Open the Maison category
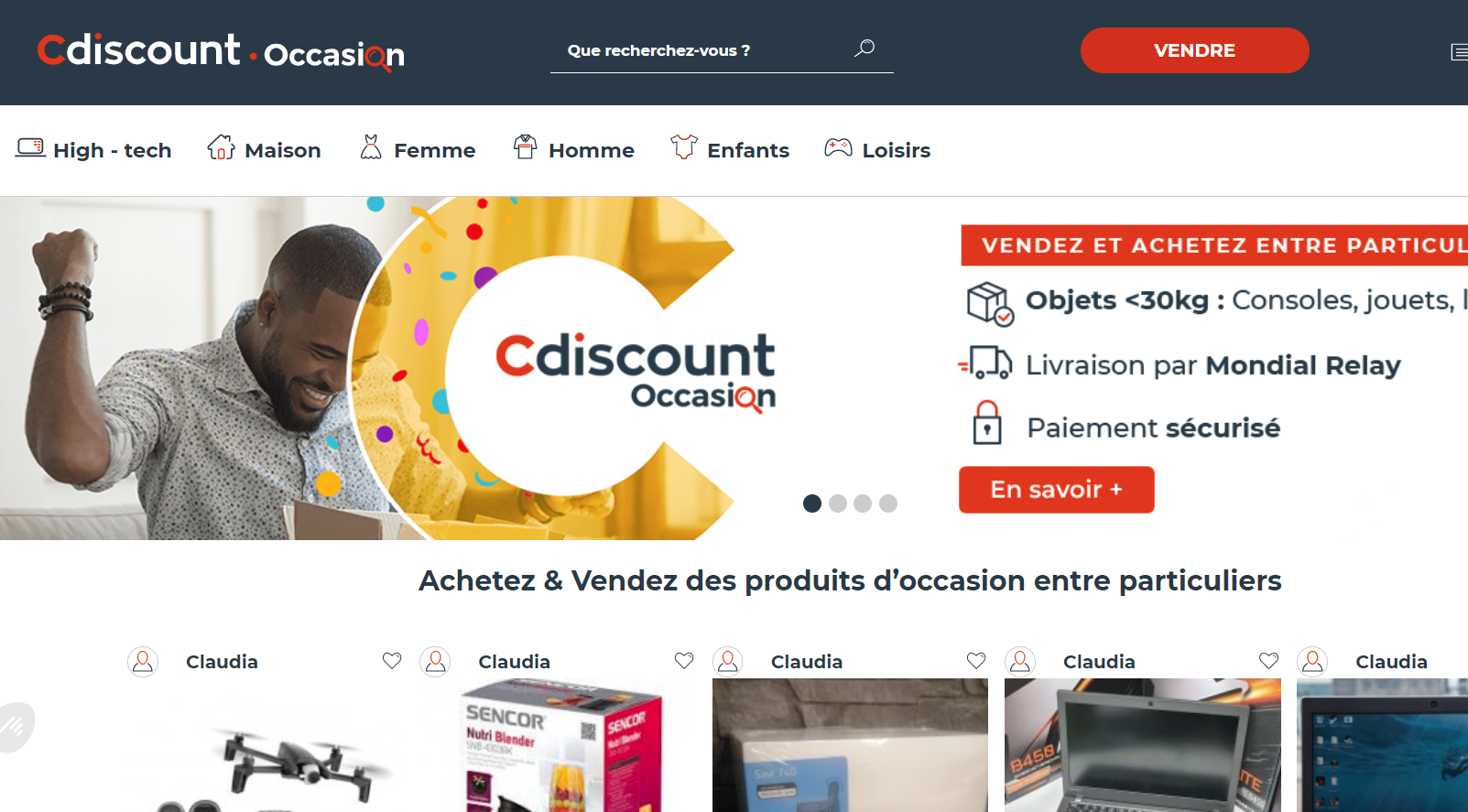 click(x=264, y=149)
